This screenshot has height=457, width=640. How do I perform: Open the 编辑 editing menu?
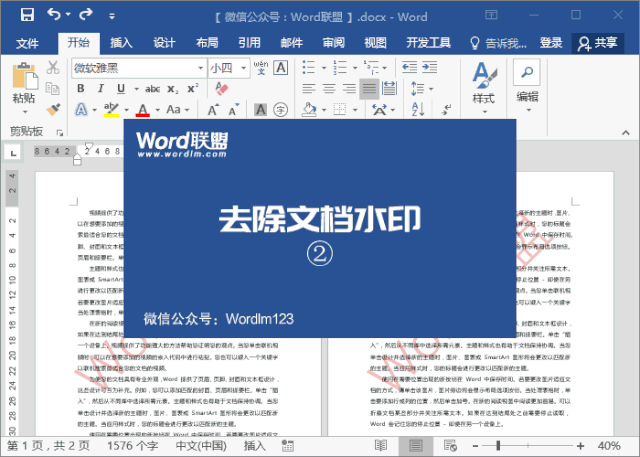tap(527, 86)
